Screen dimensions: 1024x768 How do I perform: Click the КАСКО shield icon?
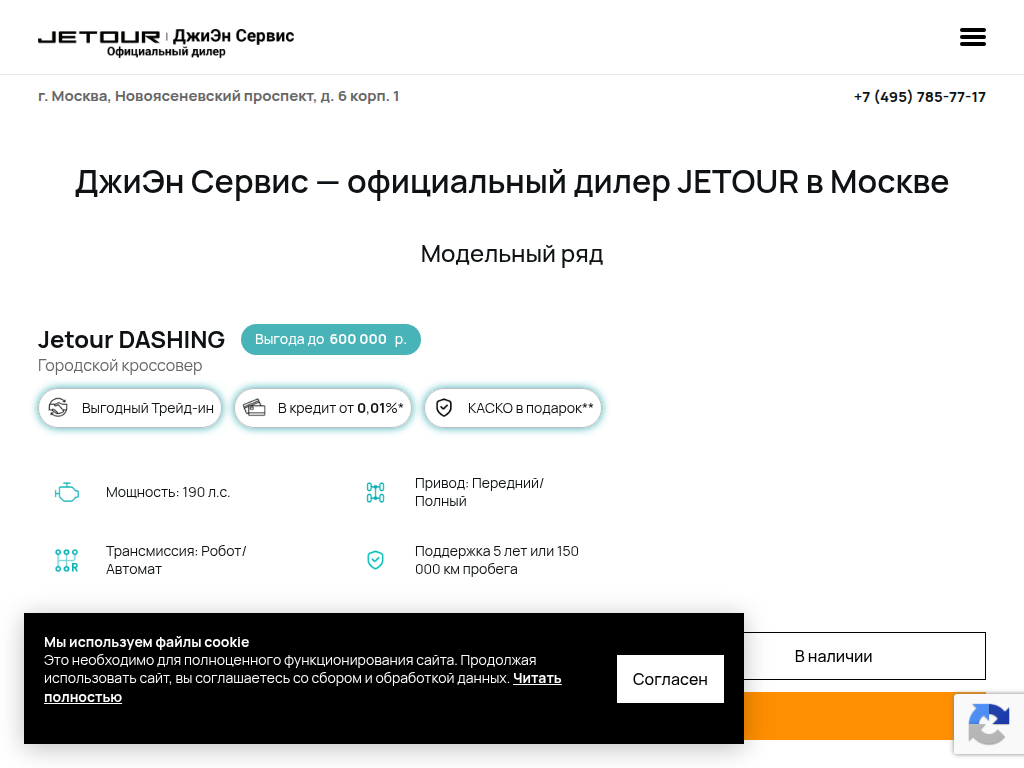tap(444, 408)
